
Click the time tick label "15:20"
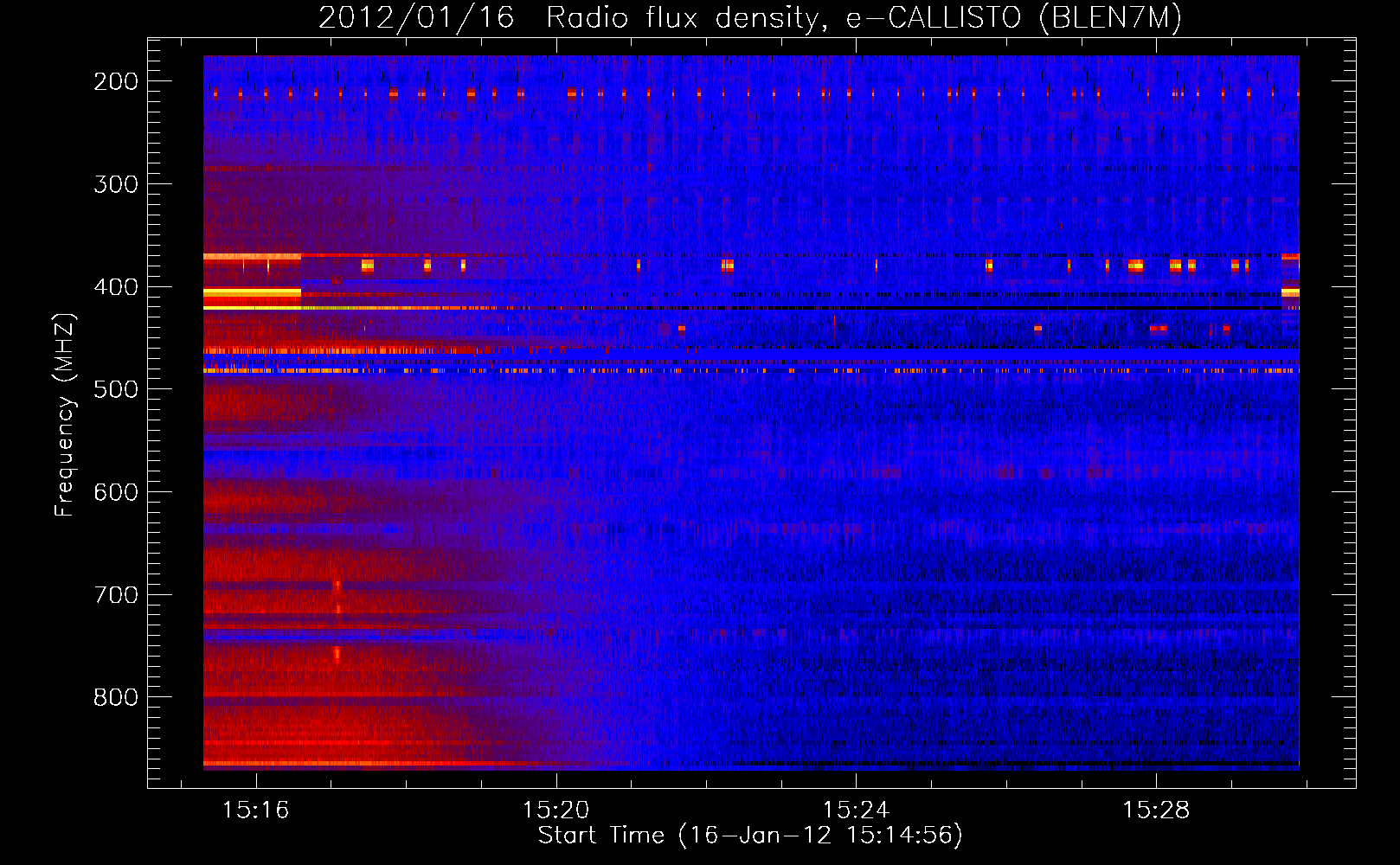click(x=556, y=810)
